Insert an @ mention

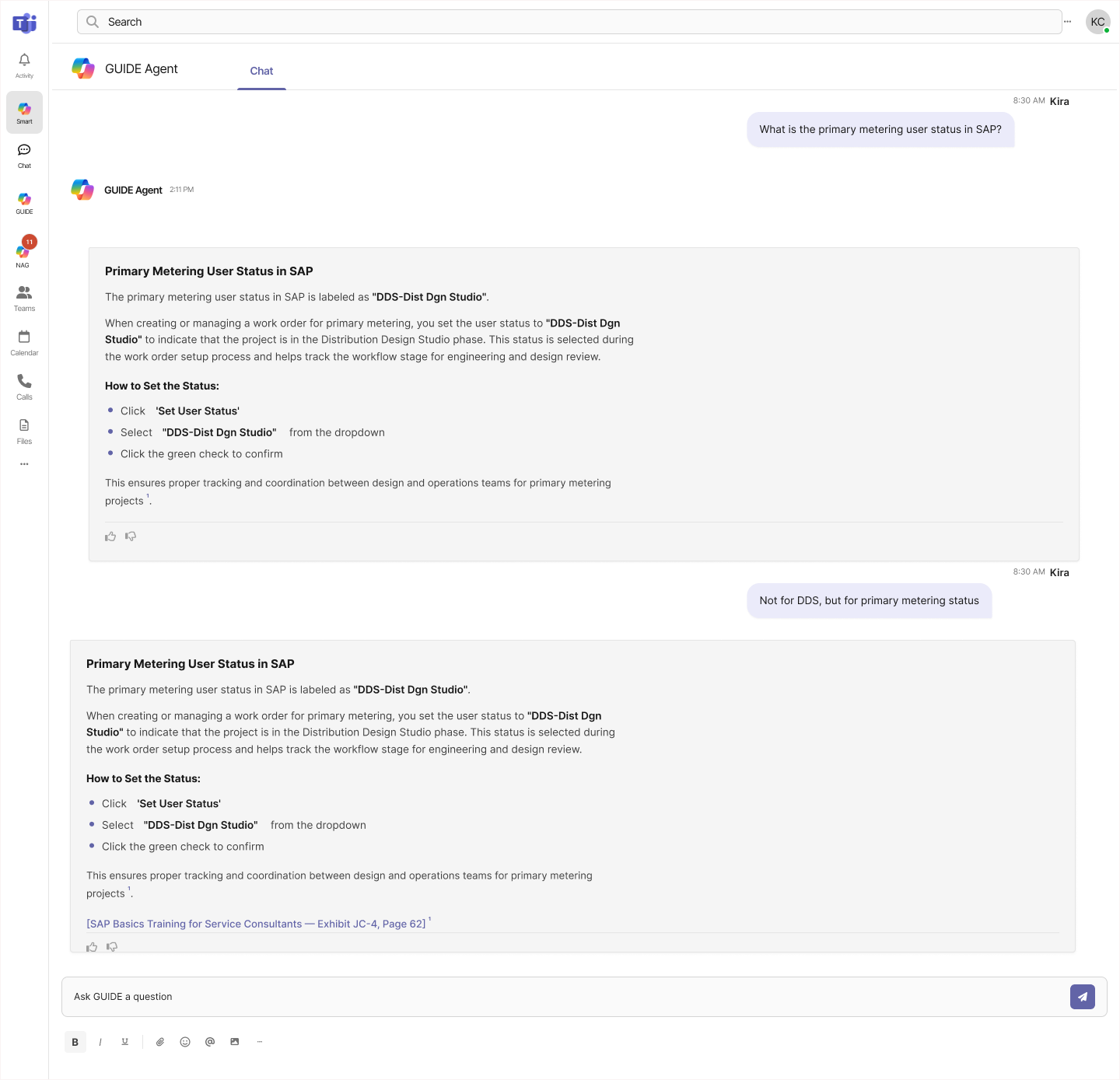click(210, 1042)
